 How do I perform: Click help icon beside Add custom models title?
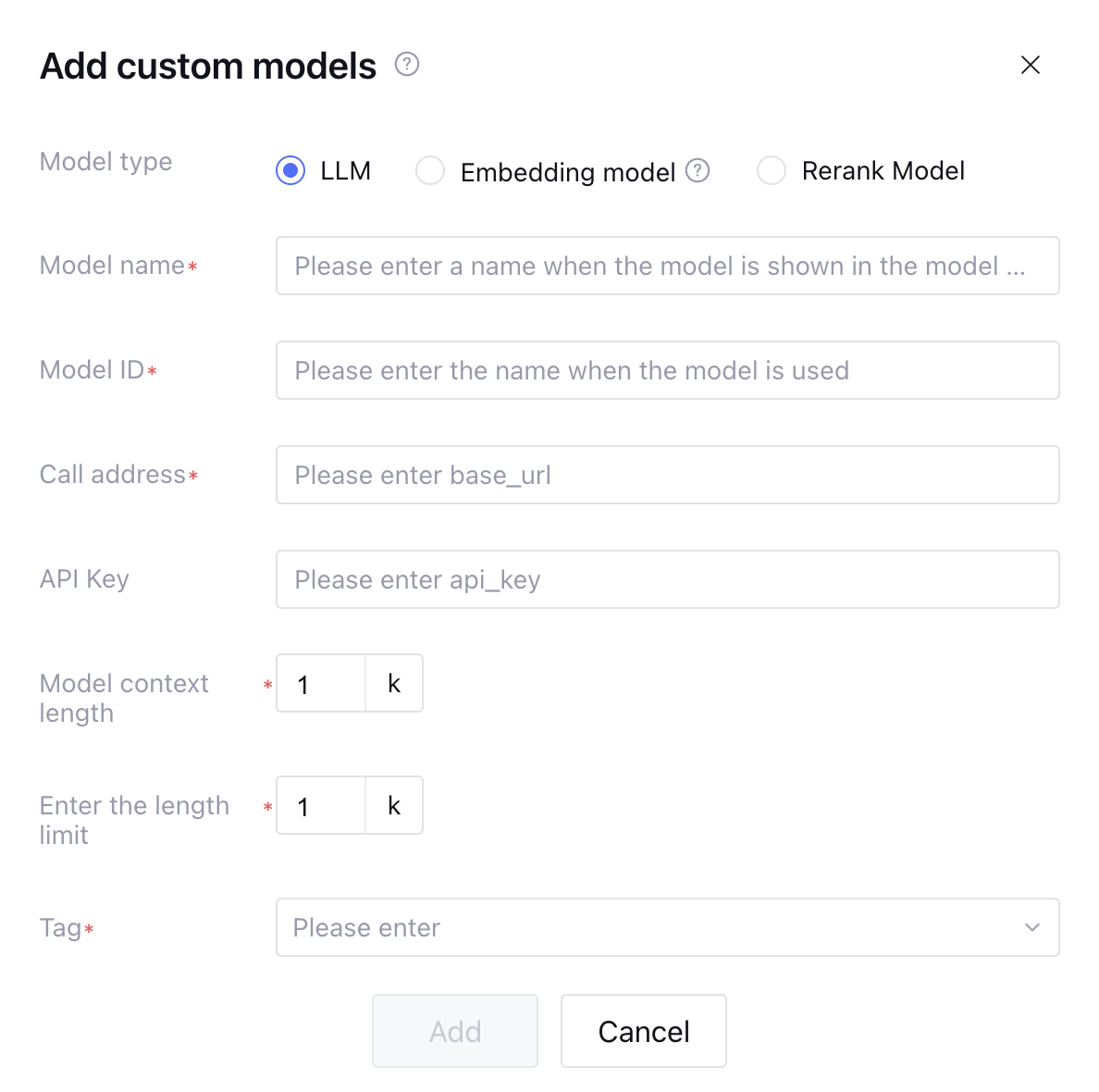(x=407, y=65)
